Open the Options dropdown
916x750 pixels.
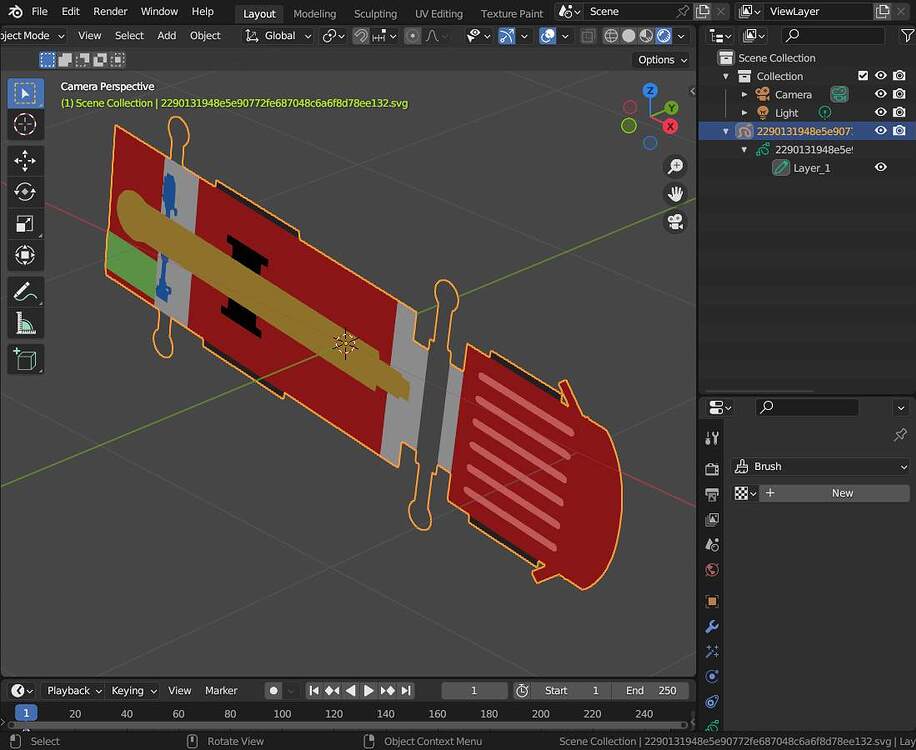click(x=663, y=60)
